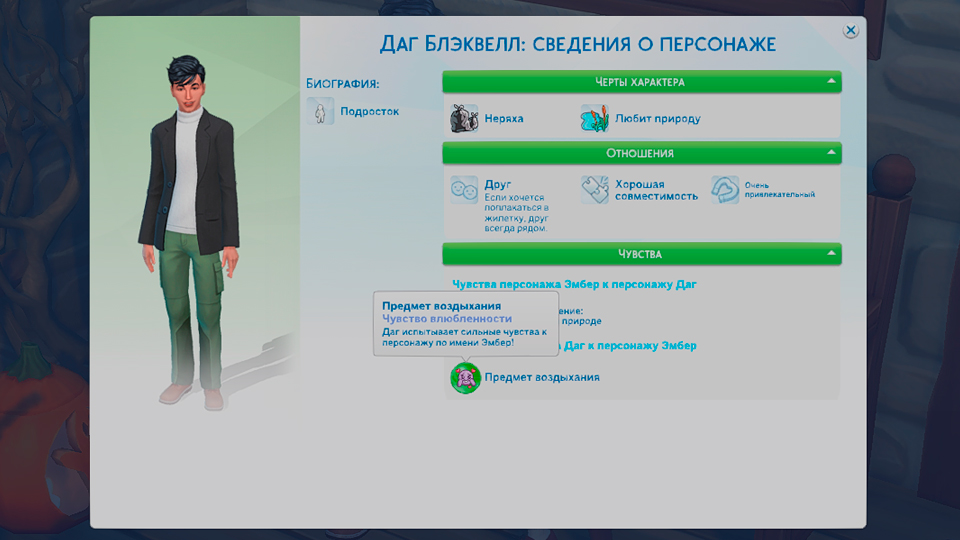Click the Предмет воздыхания sentiment icon
Screen dimensions: 960x540
[465, 378]
